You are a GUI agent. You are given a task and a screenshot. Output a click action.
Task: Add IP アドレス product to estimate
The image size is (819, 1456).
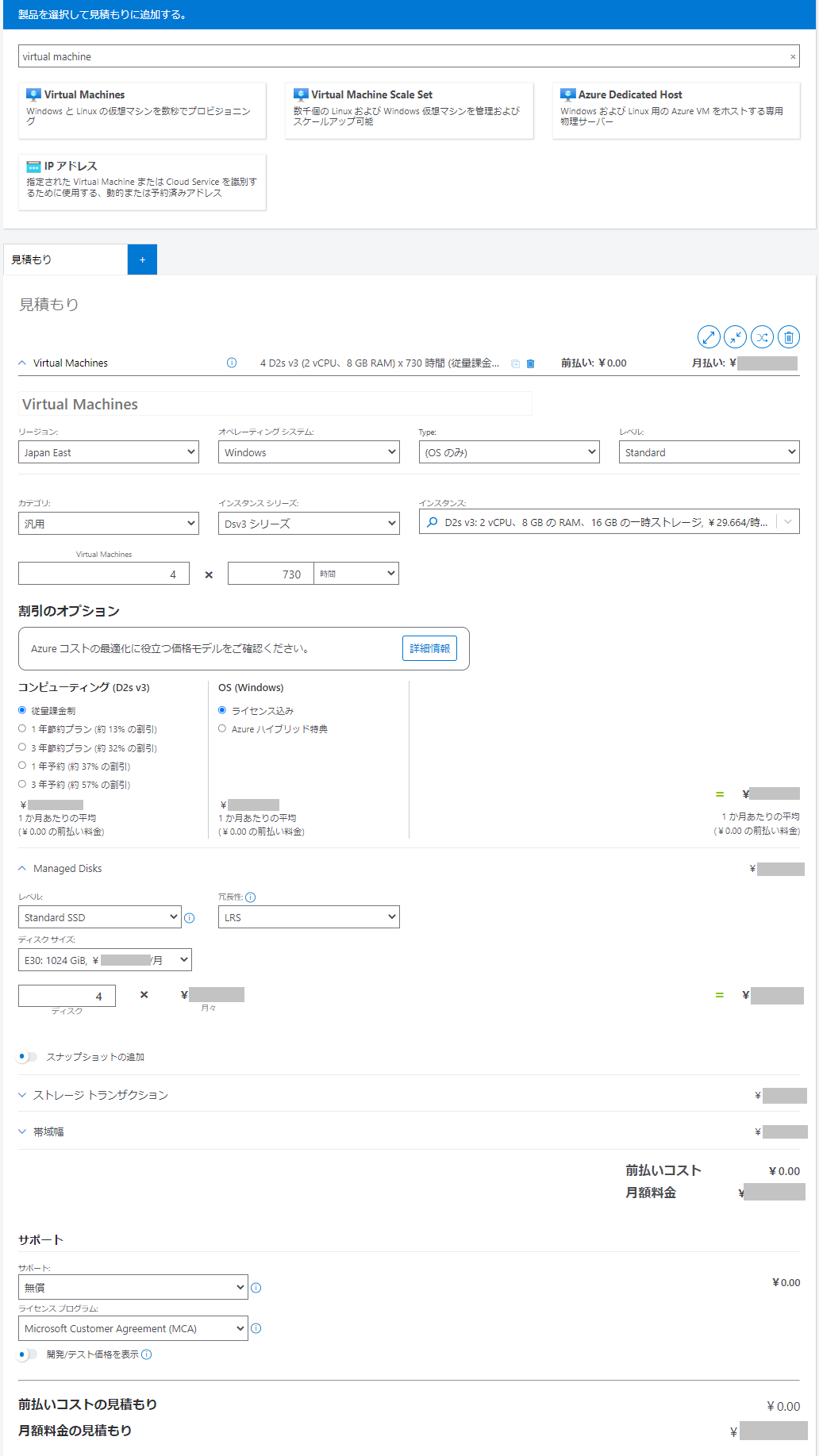coord(142,182)
